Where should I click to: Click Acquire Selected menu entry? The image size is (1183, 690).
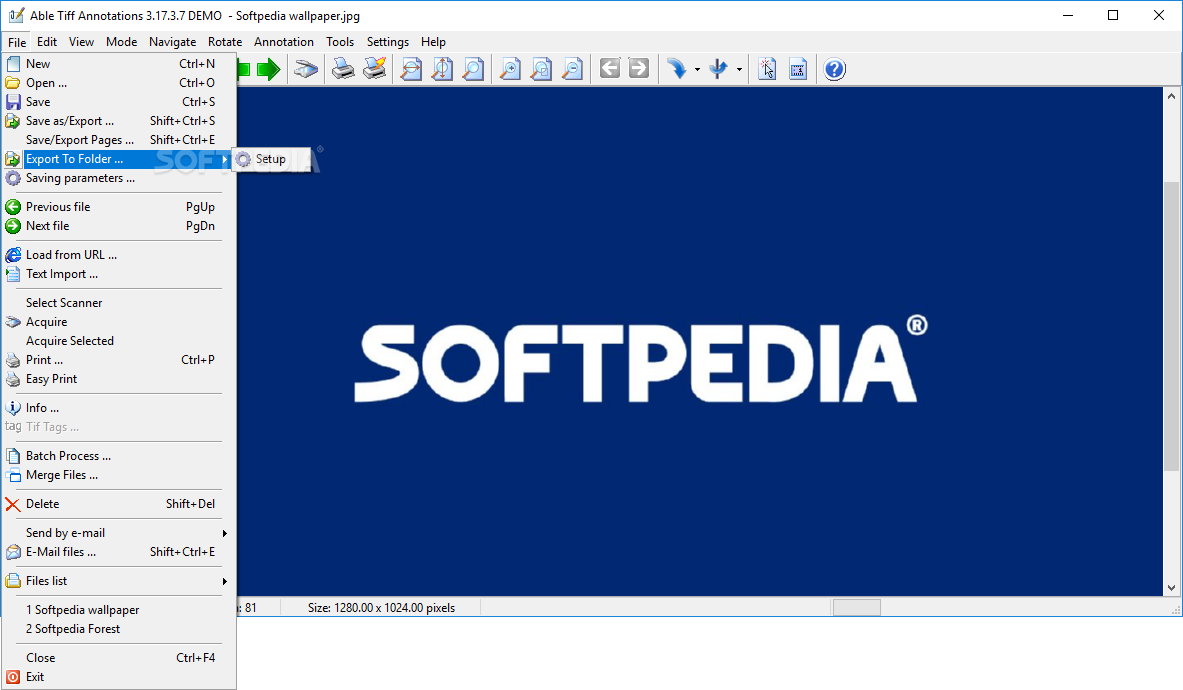[x=119, y=341]
